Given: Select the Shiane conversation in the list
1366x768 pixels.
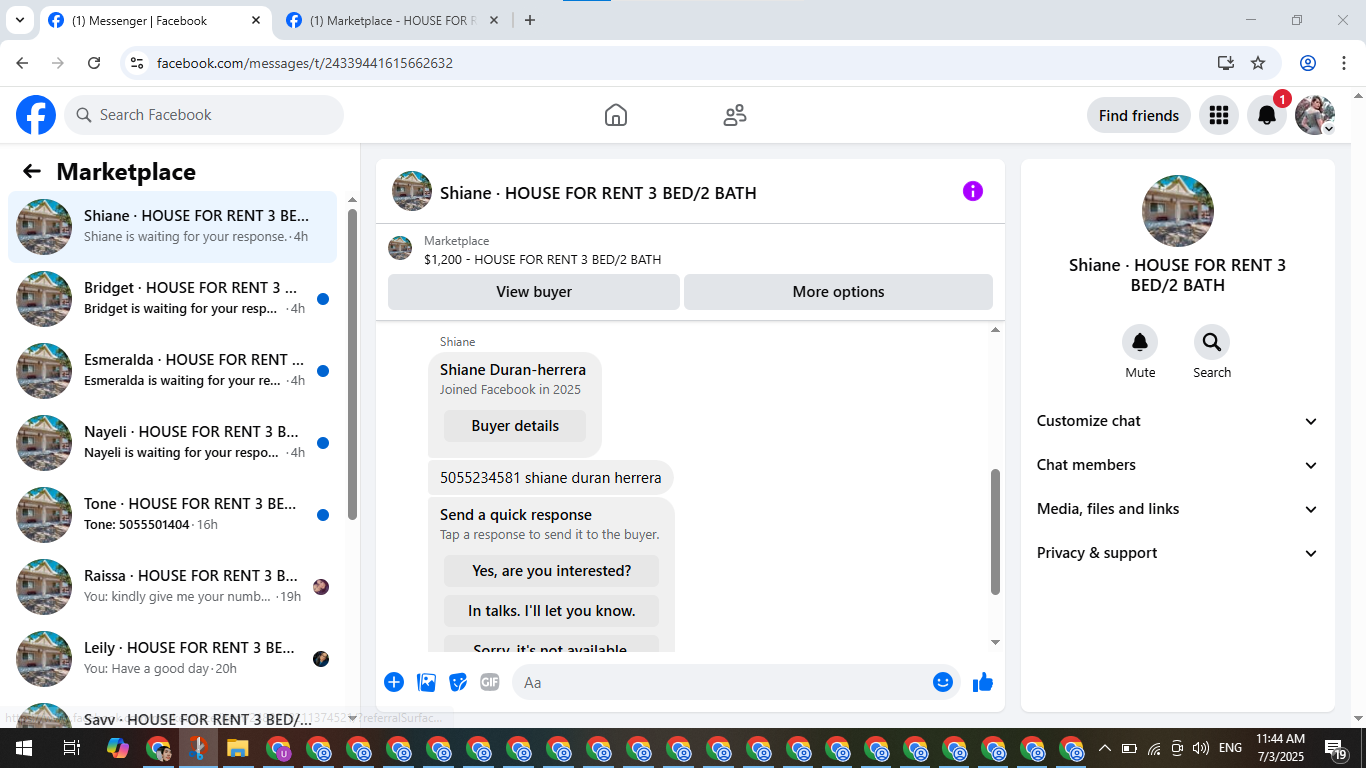Looking at the screenshot, I should point(172,227).
